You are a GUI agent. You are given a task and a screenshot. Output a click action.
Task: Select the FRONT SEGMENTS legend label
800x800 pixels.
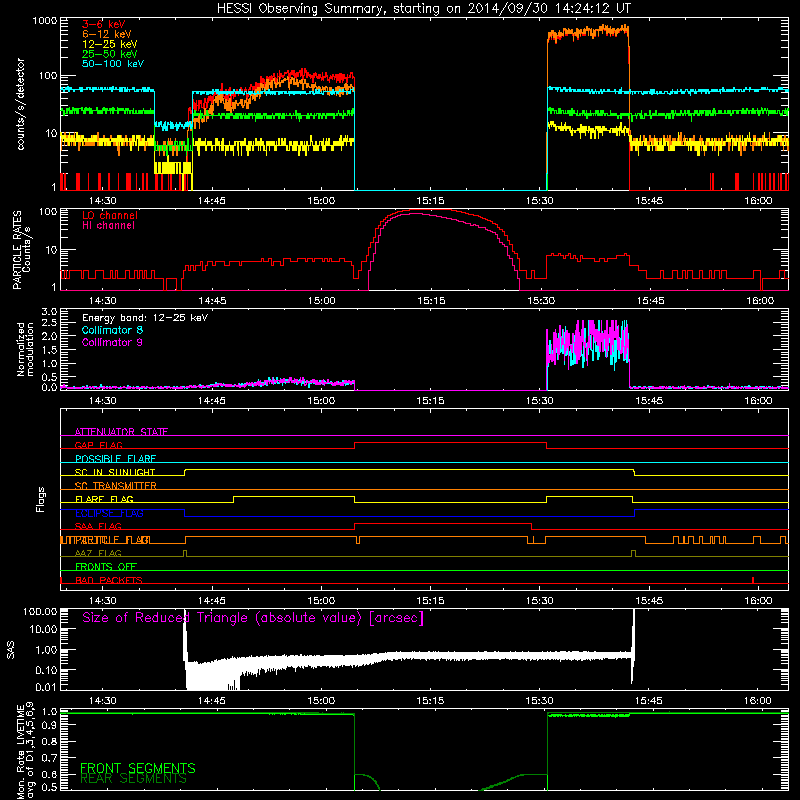[x=138, y=768]
